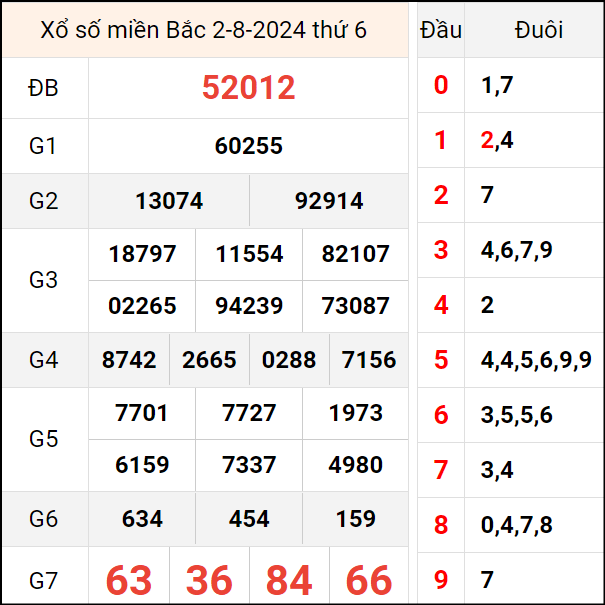Click head digit 3 in Đầu column
Image resolution: width=605 pixels, height=605 pixels.
(441, 250)
